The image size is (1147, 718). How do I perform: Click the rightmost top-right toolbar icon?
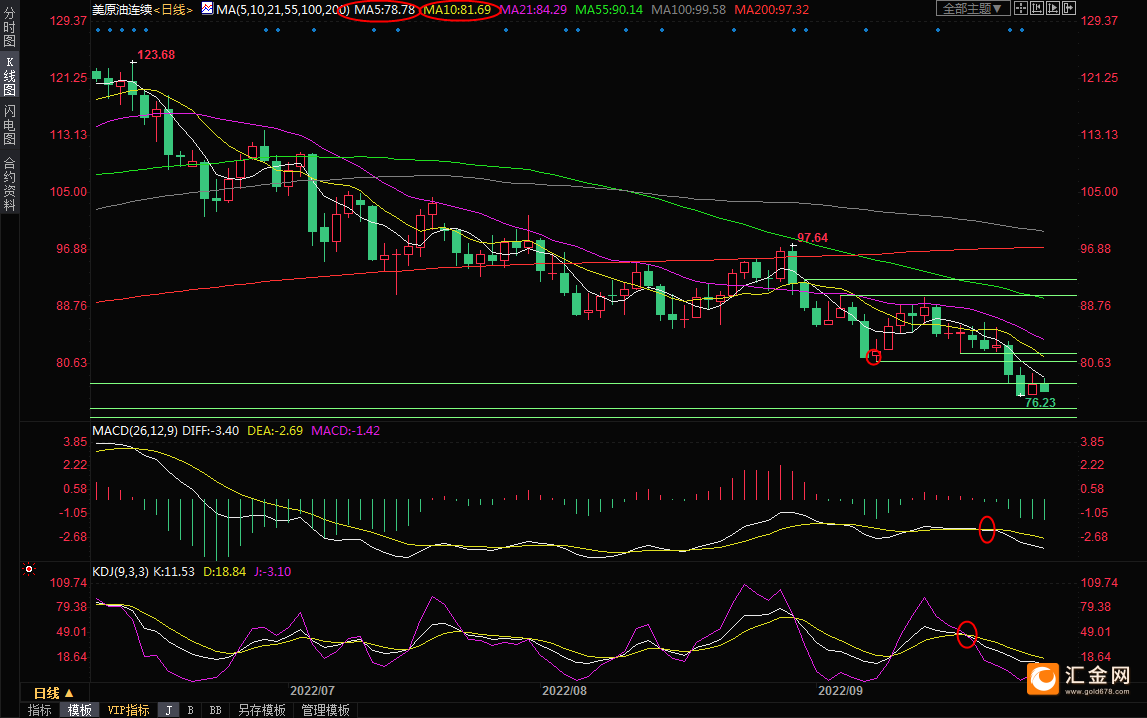tap(1067, 9)
